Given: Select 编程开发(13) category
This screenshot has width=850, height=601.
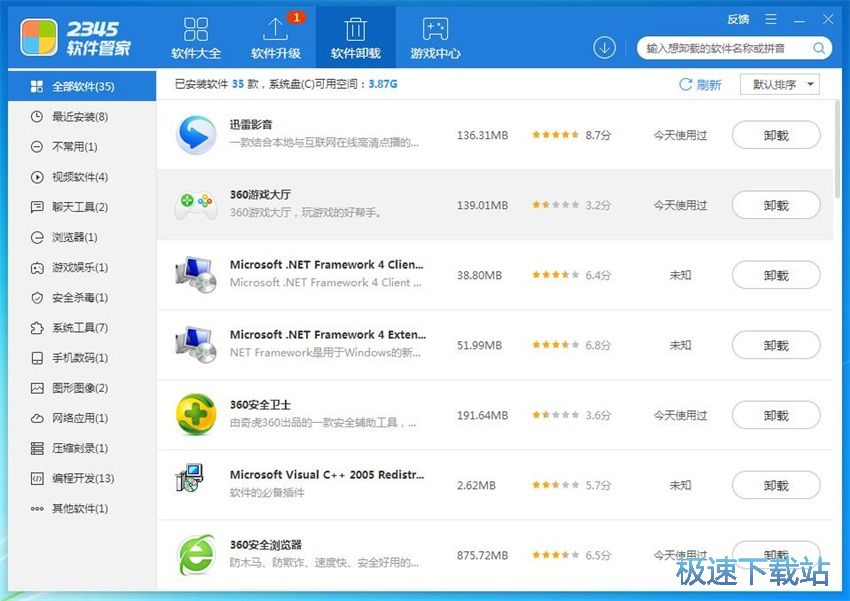Looking at the screenshot, I should tap(82, 479).
